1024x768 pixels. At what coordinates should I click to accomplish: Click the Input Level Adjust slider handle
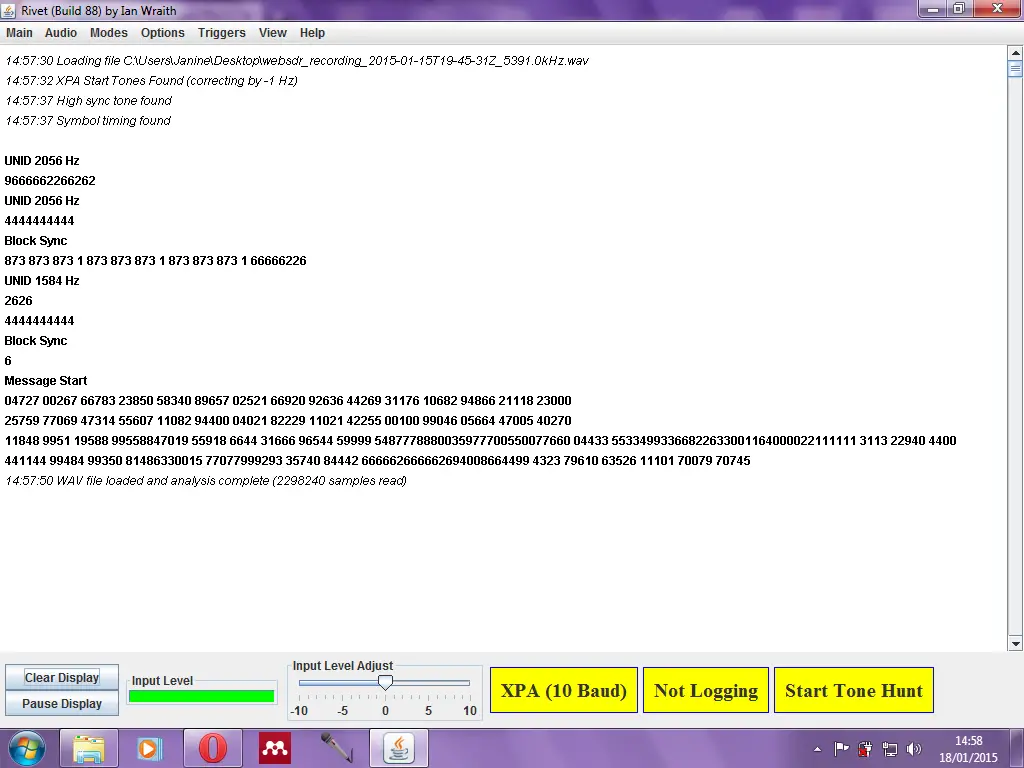point(385,683)
